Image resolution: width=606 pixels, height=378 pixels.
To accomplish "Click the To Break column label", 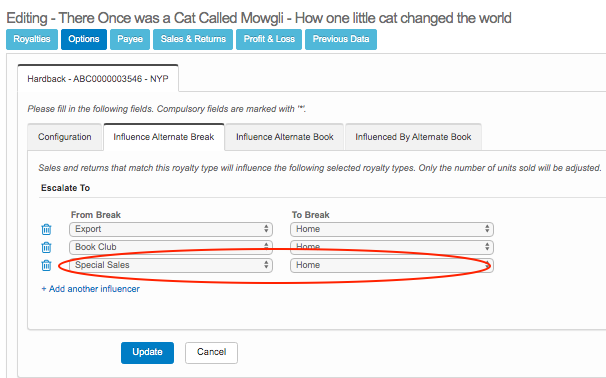I will [310, 215].
